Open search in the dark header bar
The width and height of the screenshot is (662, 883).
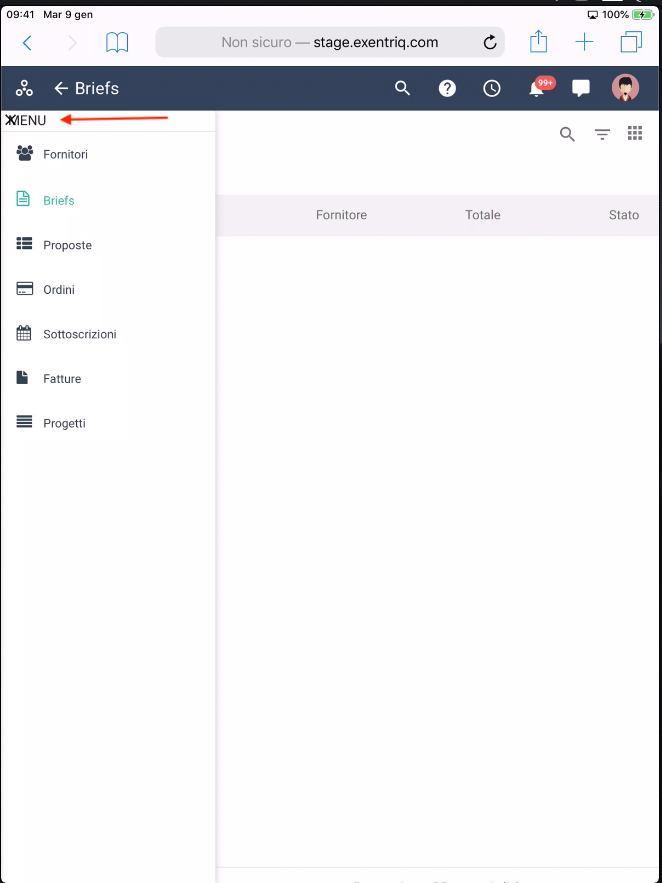pyautogui.click(x=402, y=88)
